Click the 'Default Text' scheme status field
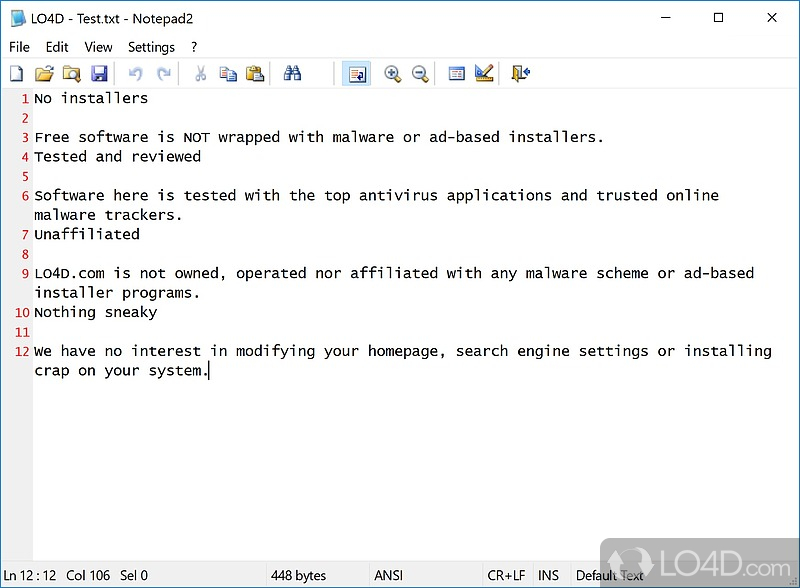The width and height of the screenshot is (800, 588). click(610, 575)
